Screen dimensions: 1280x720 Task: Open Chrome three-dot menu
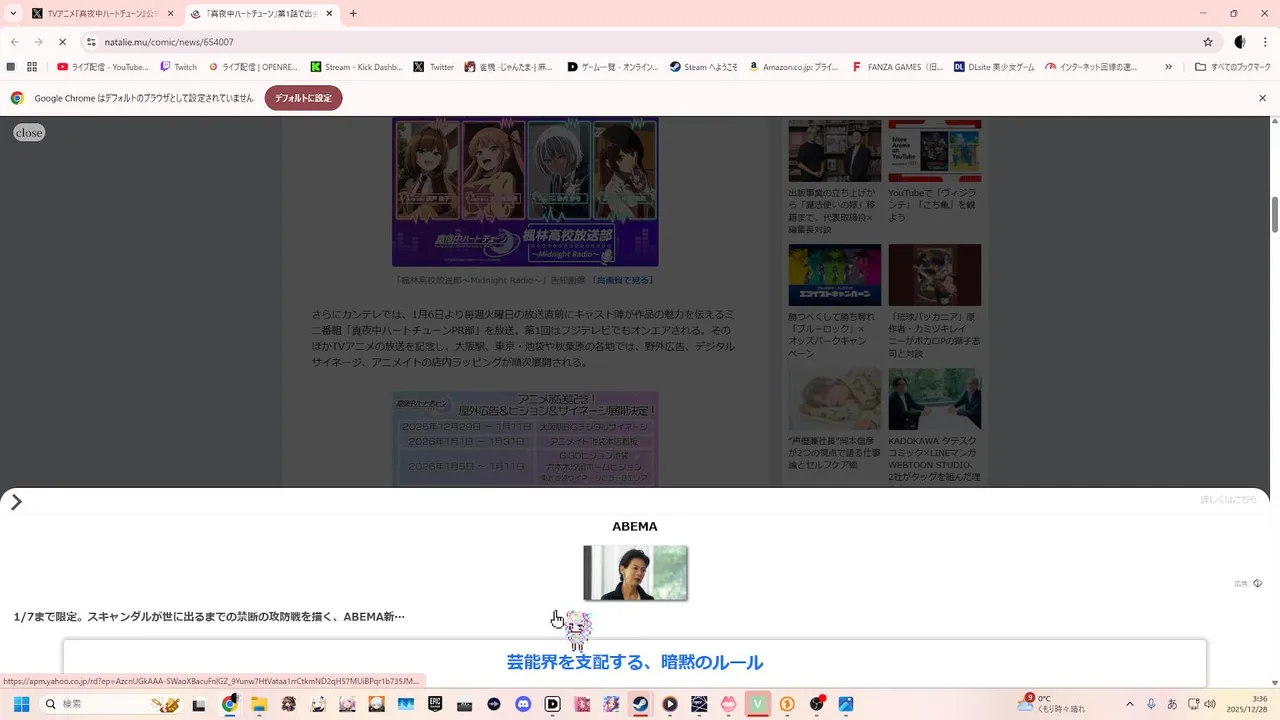tap(1264, 42)
